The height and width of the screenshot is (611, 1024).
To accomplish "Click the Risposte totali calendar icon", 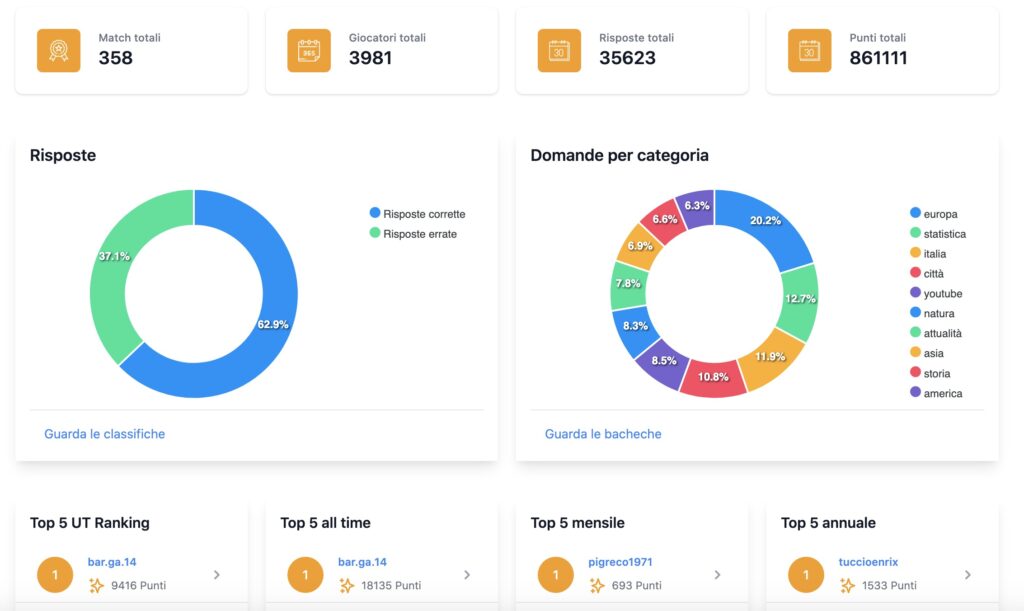I will pyautogui.click(x=559, y=50).
